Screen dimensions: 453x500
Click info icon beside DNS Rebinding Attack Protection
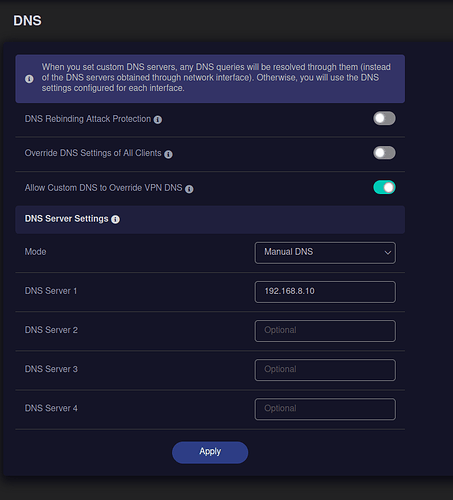[158, 120]
